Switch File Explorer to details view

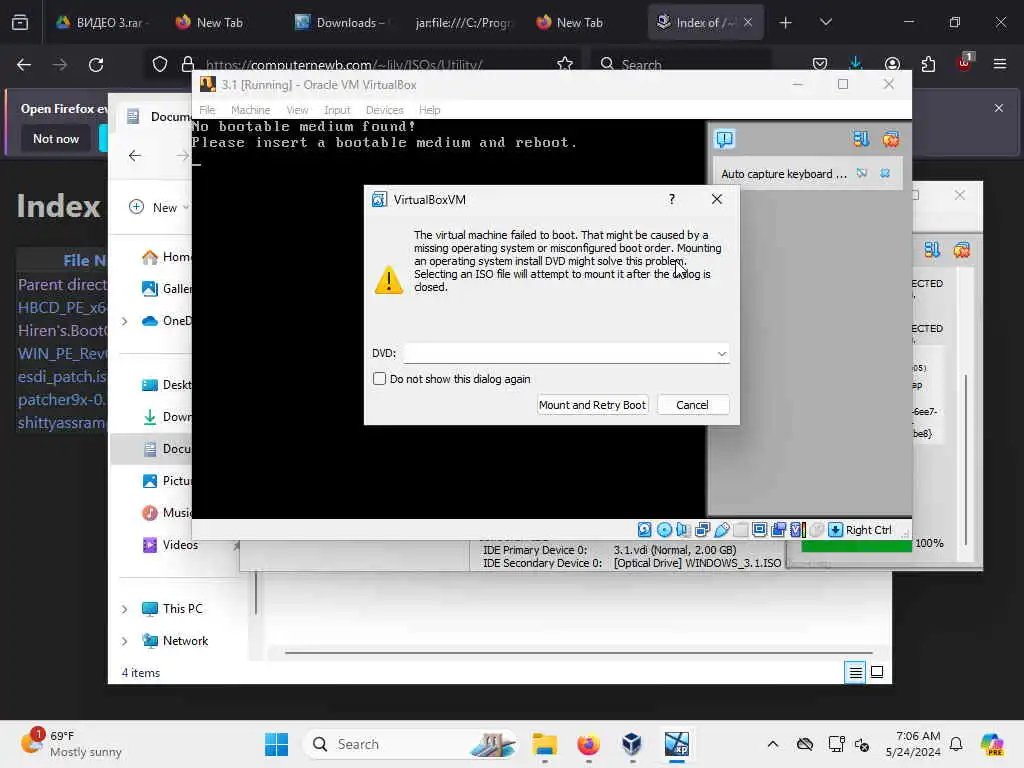click(x=856, y=672)
